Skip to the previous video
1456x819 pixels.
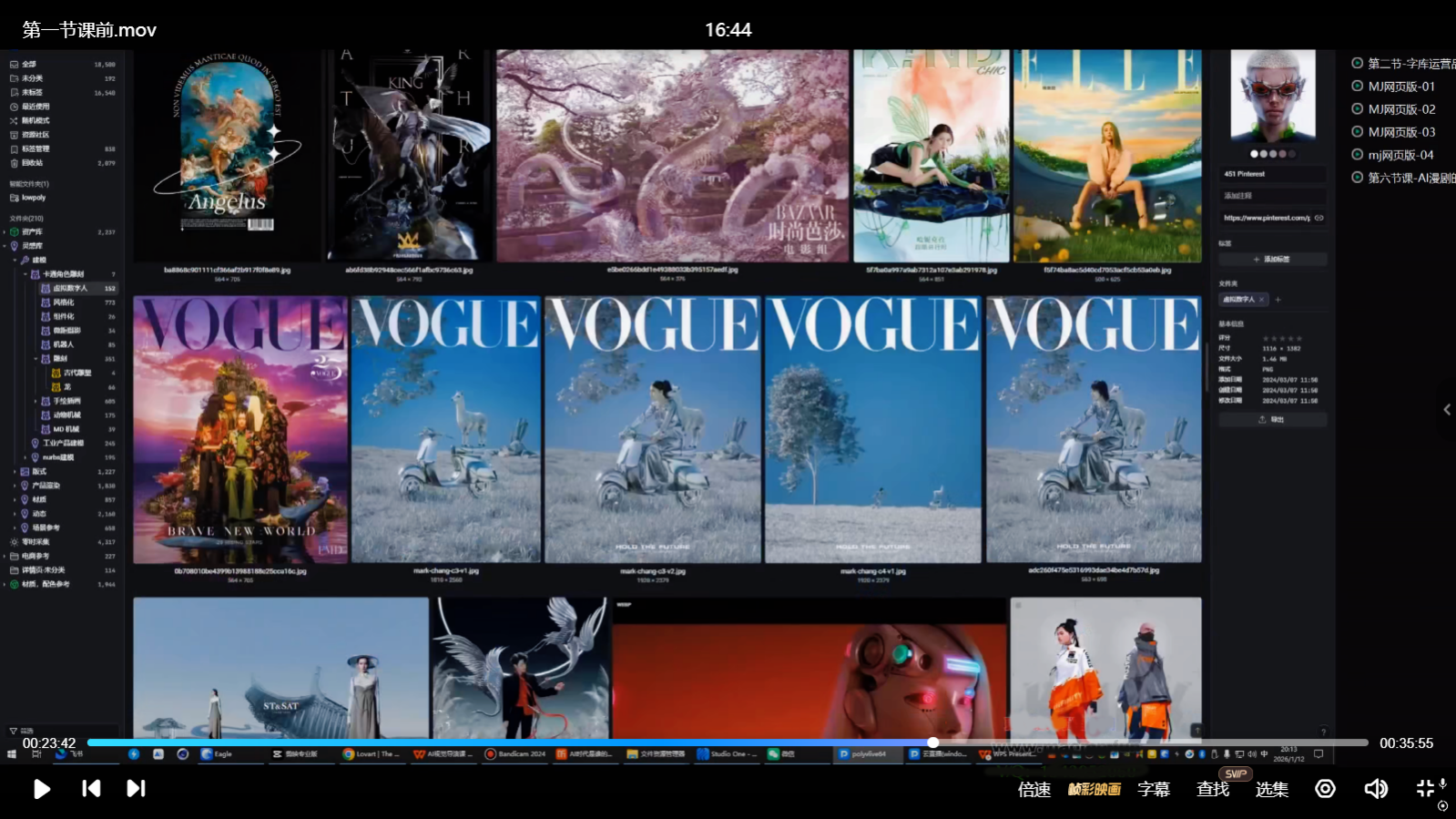(x=91, y=789)
